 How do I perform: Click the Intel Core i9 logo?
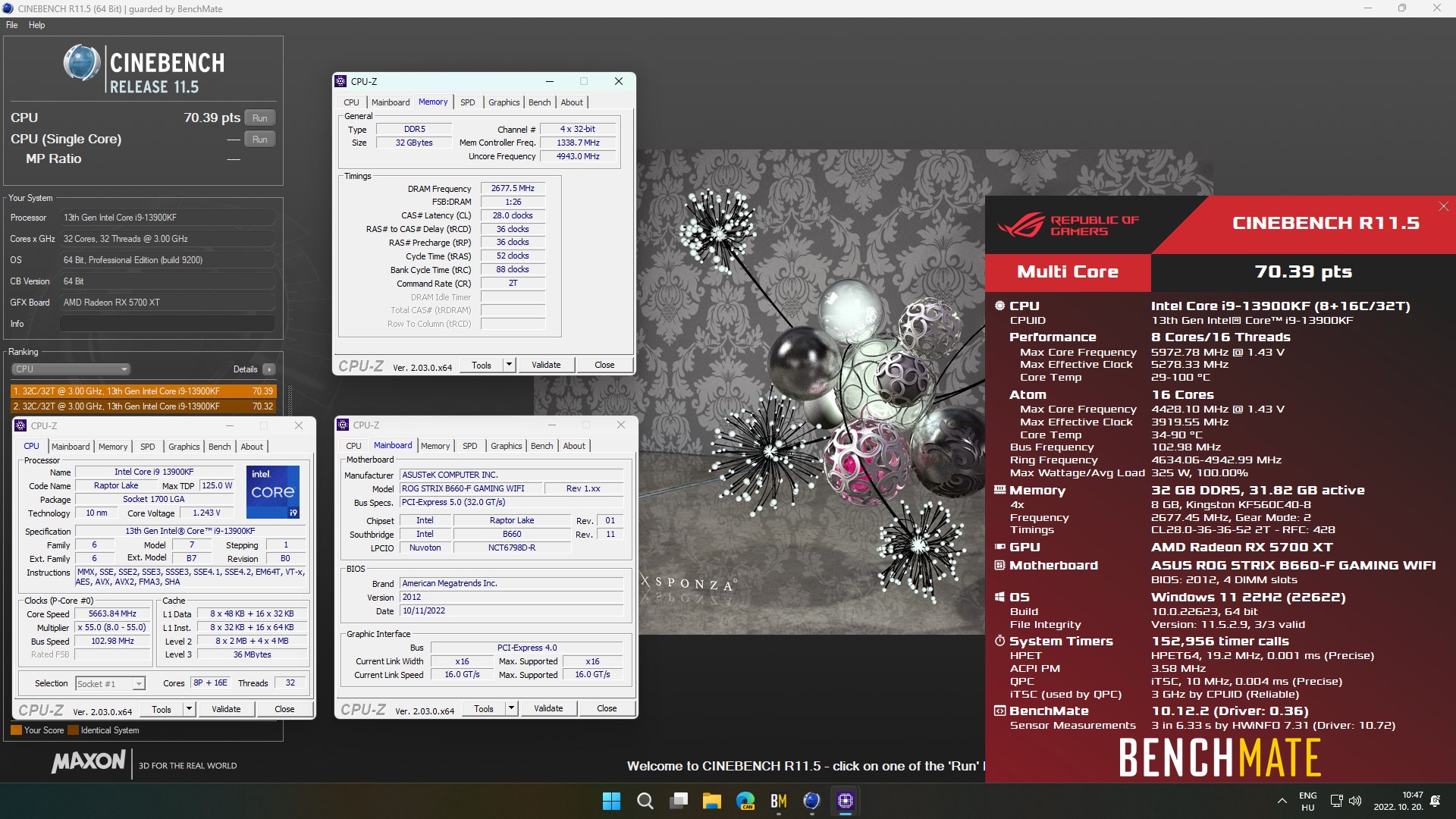[273, 492]
